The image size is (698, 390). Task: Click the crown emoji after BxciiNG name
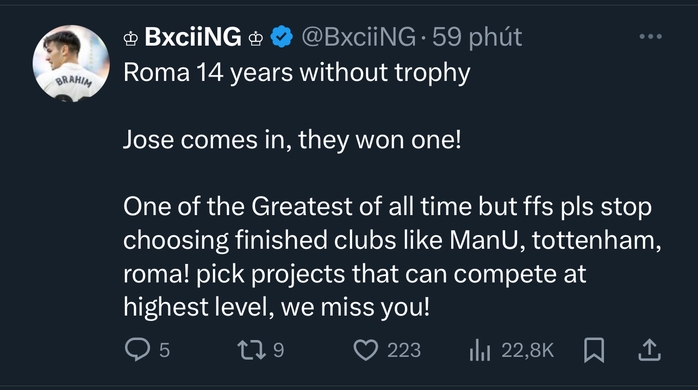coord(256,39)
